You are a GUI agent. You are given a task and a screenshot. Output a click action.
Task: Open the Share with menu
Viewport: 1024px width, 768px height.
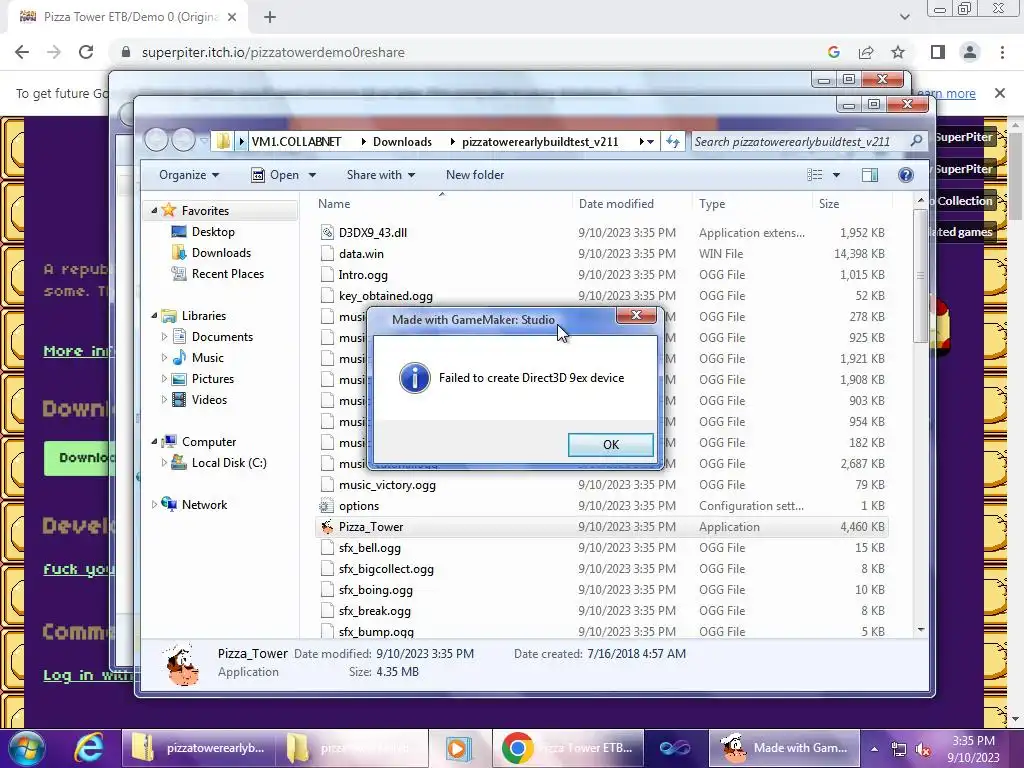381,175
